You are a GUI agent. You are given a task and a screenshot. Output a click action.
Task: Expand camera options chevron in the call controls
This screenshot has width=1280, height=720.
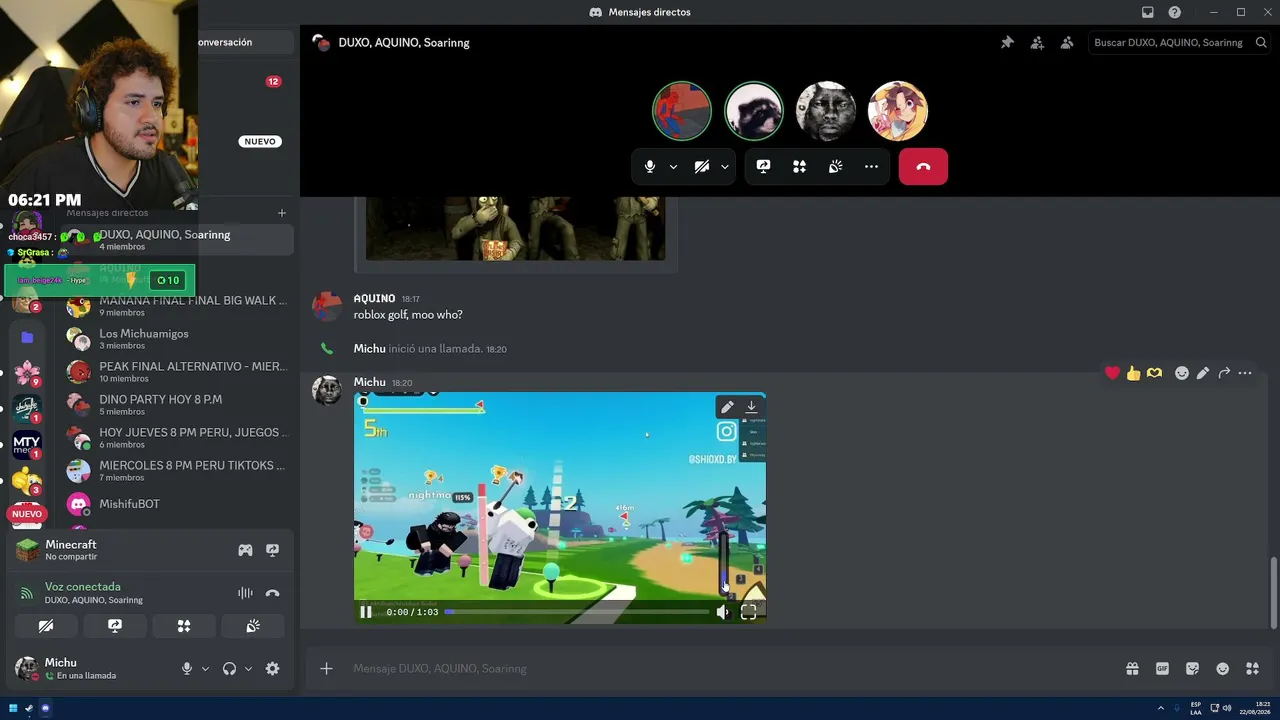coord(725,166)
